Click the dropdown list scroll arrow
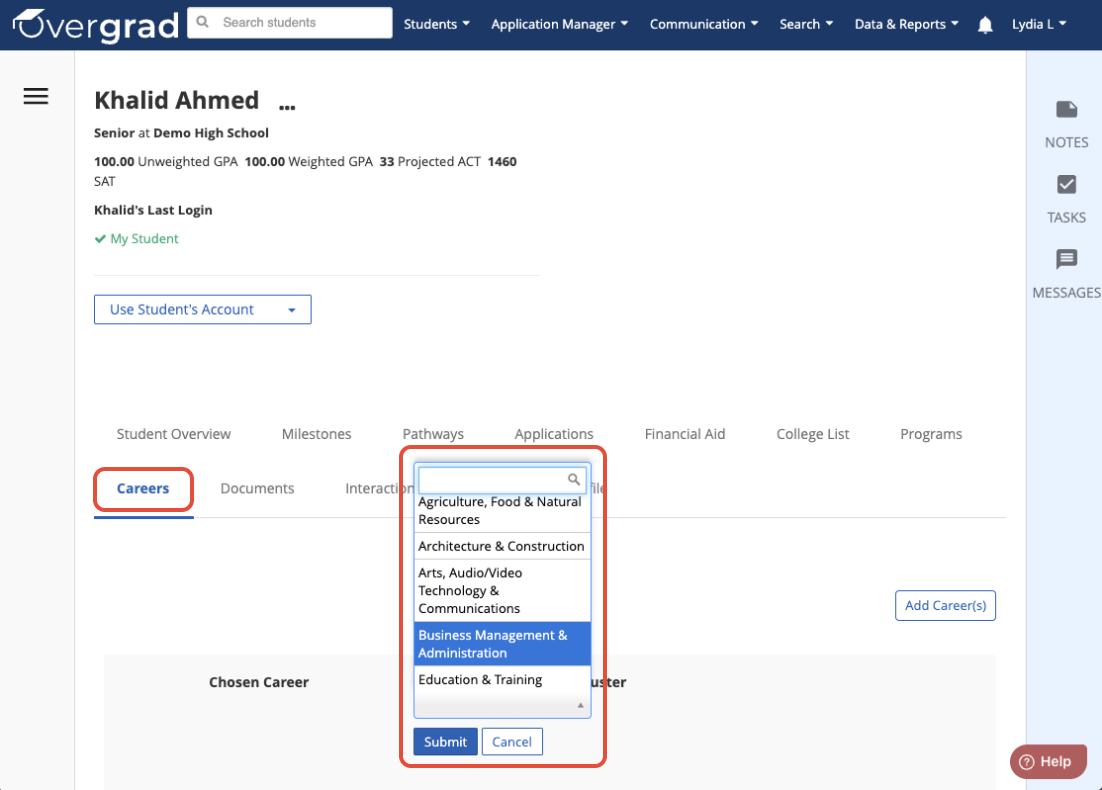This screenshot has height=790, width=1102. coord(581,705)
